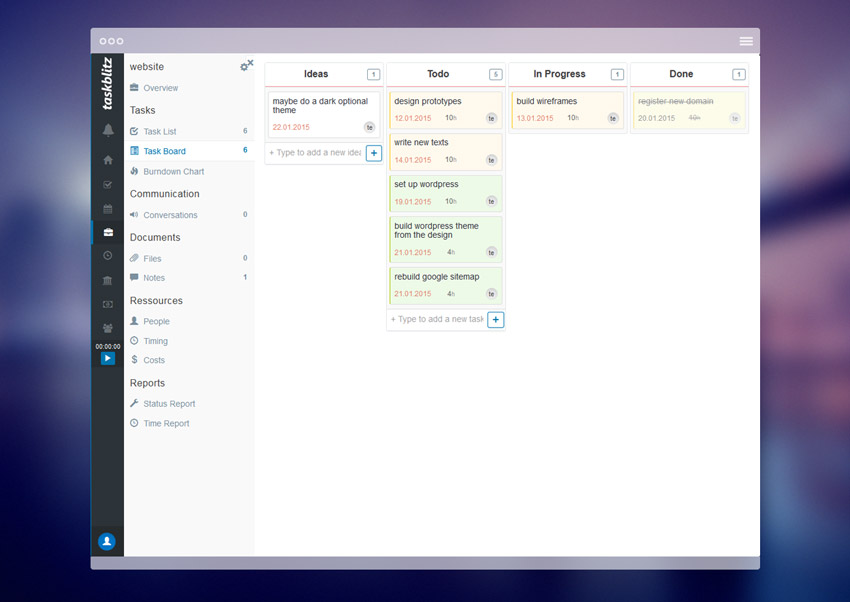Open the calendar icon in sidebar
This screenshot has height=602, width=850.
coord(107,209)
